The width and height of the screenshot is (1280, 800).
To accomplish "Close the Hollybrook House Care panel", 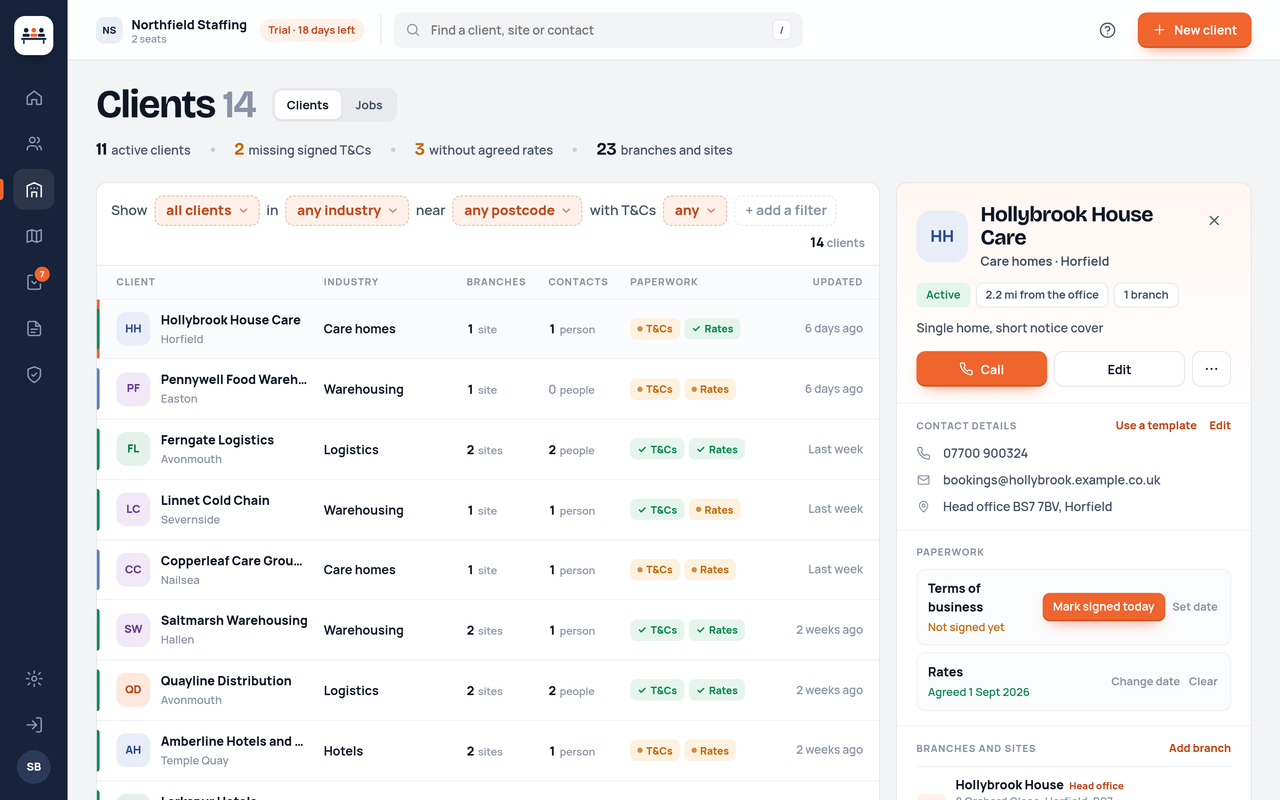I will (x=1214, y=221).
